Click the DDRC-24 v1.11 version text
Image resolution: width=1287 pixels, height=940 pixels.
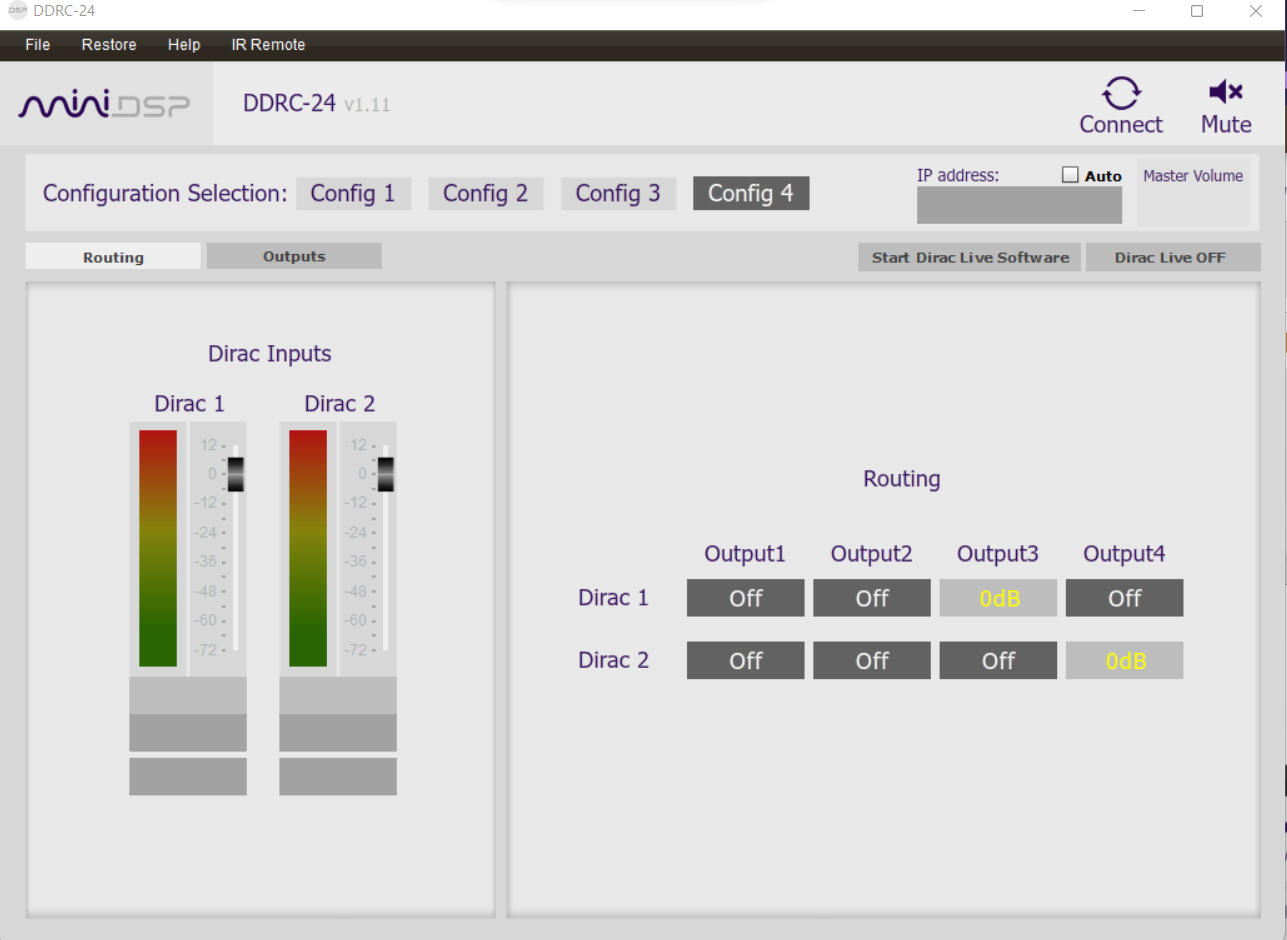316,103
